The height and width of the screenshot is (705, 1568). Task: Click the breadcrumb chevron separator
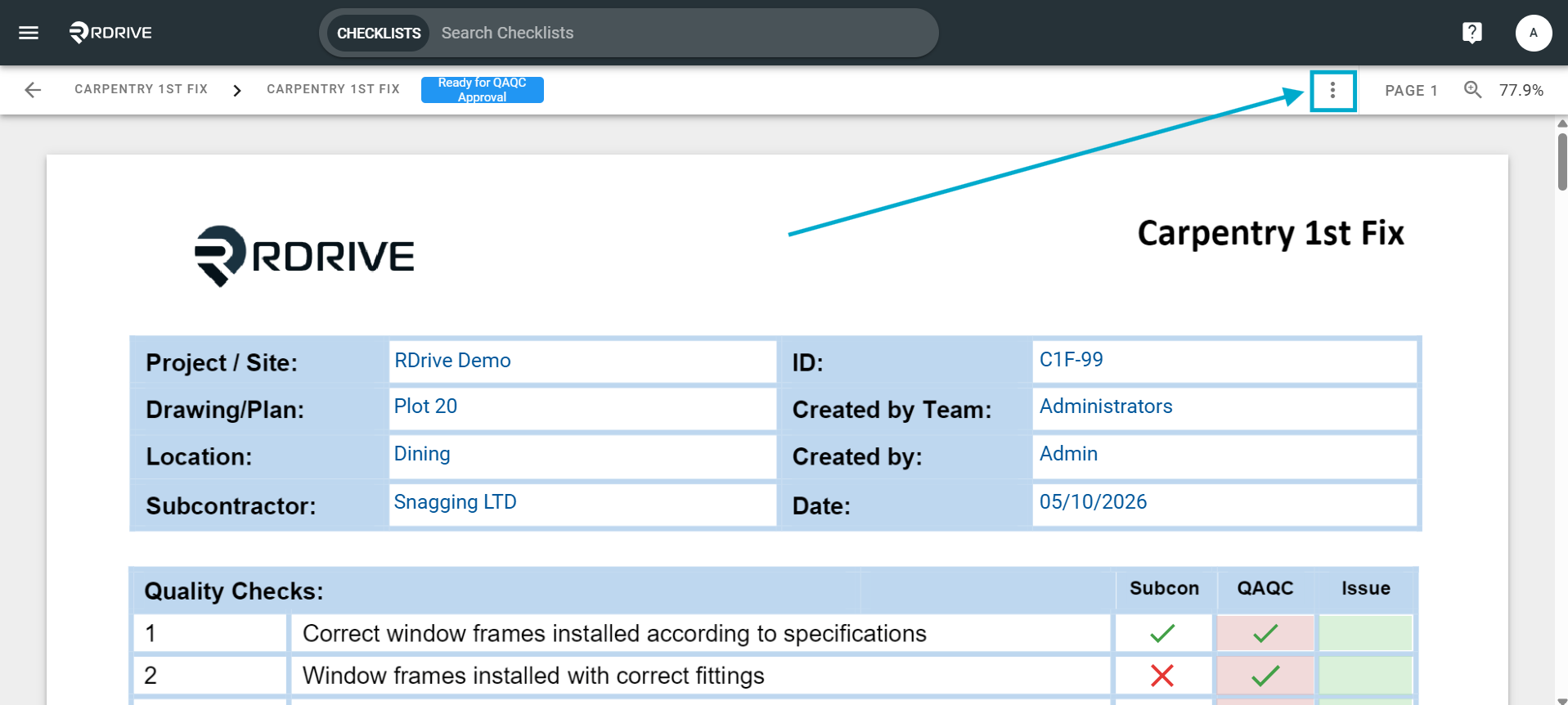point(236,90)
